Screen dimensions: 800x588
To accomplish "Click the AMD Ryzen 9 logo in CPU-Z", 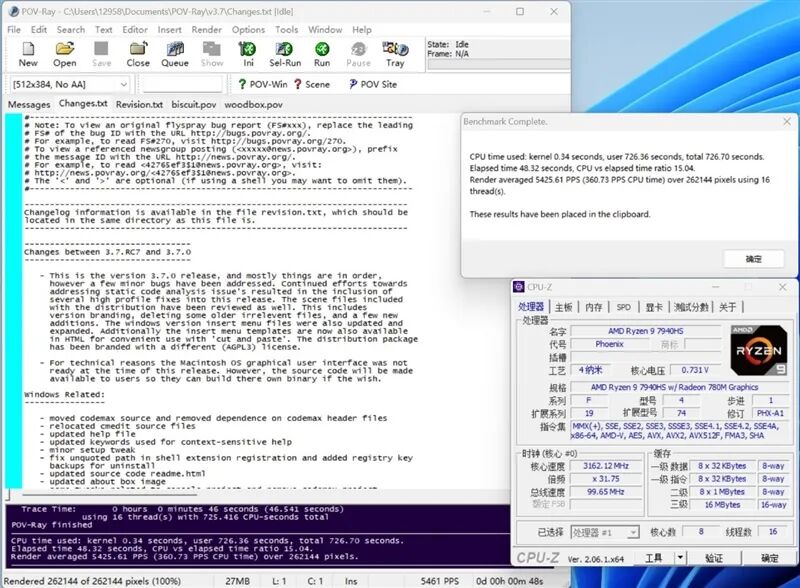I will pyautogui.click(x=758, y=350).
